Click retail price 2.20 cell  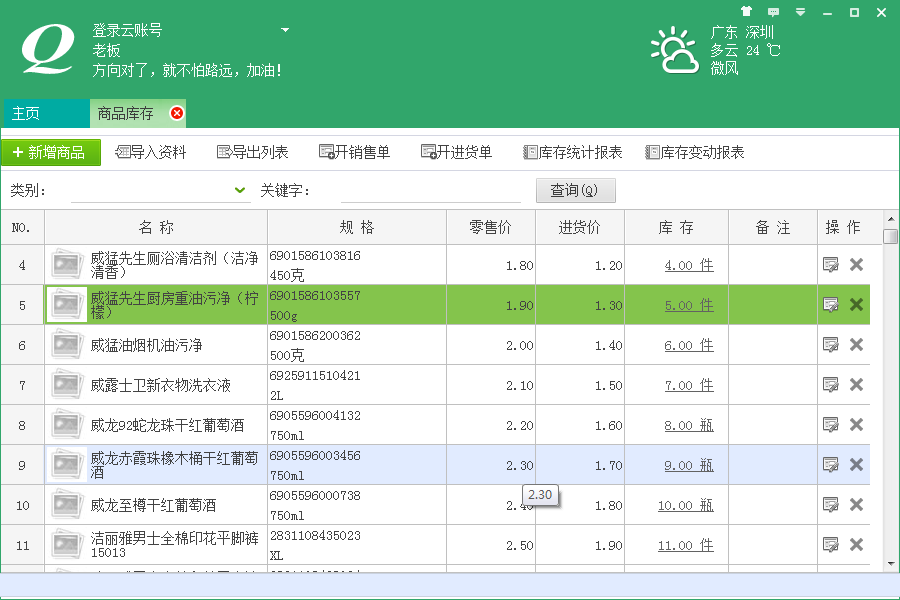tap(519, 425)
